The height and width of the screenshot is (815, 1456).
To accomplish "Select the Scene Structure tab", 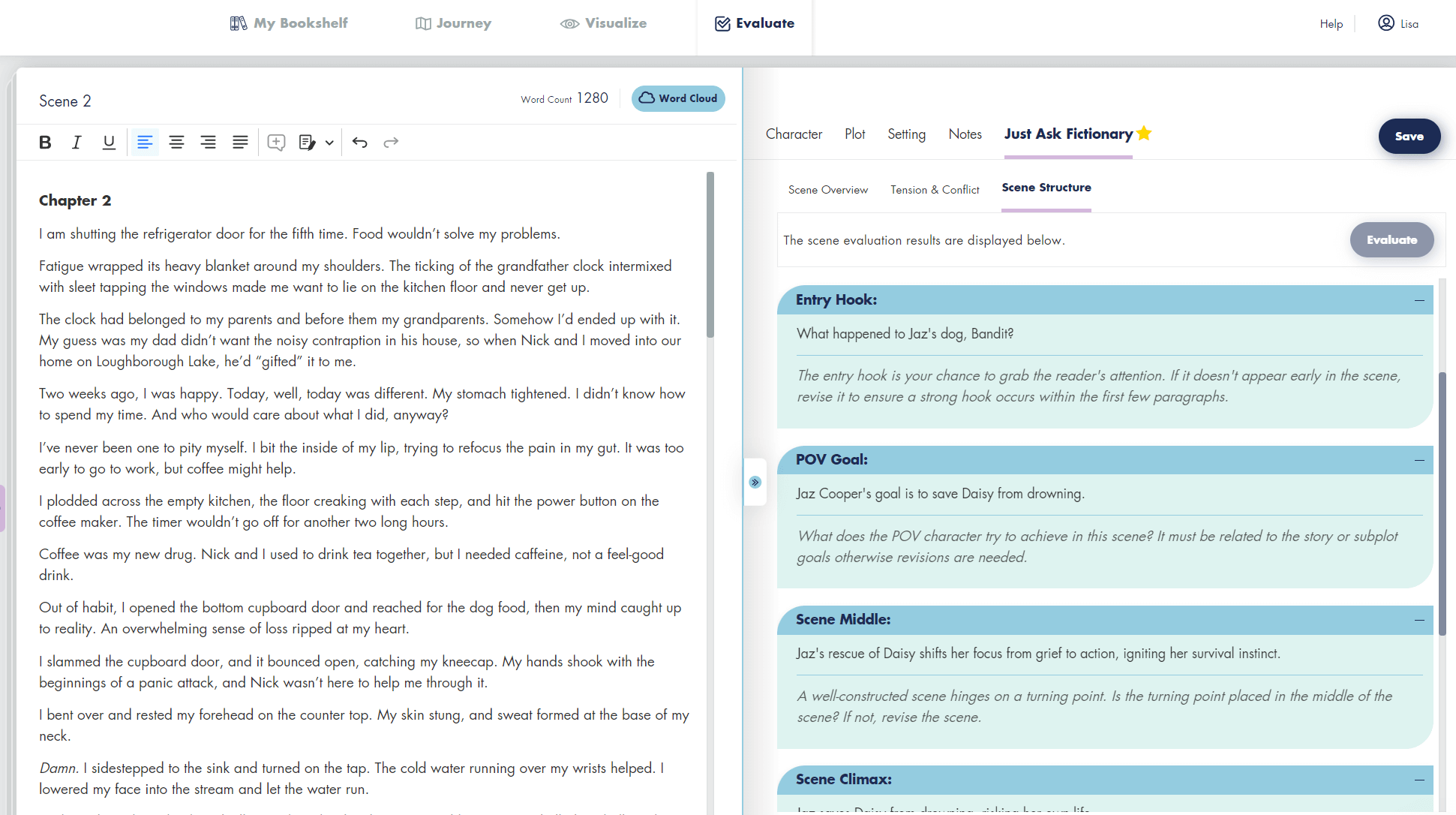I will (x=1046, y=187).
